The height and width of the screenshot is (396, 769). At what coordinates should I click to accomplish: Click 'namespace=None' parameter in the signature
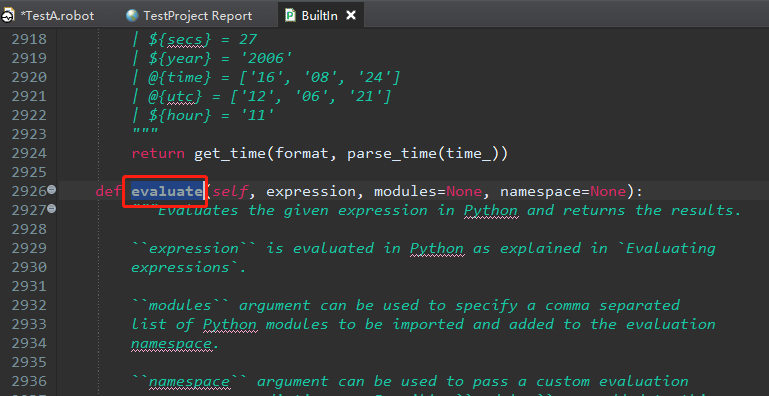click(563, 191)
